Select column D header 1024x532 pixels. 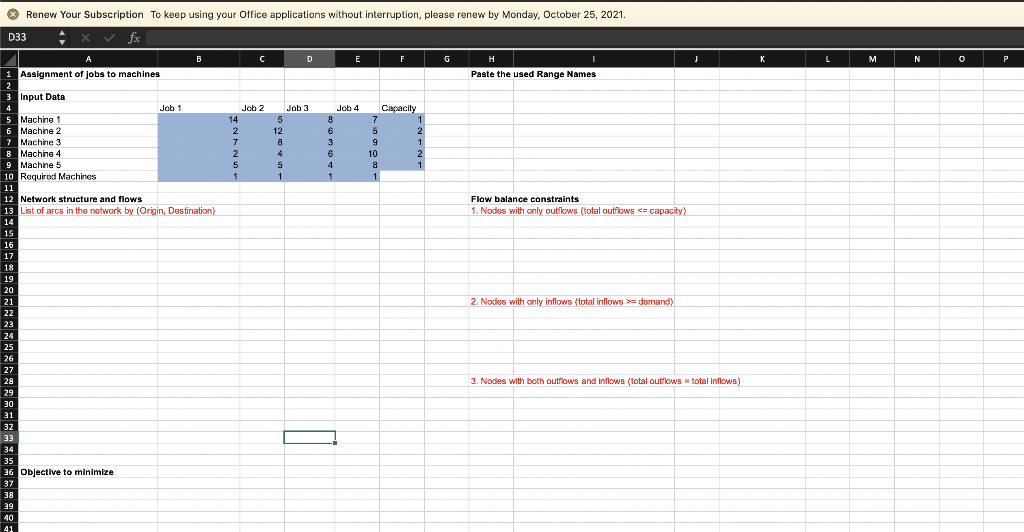pyautogui.click(x=310, y=59)
